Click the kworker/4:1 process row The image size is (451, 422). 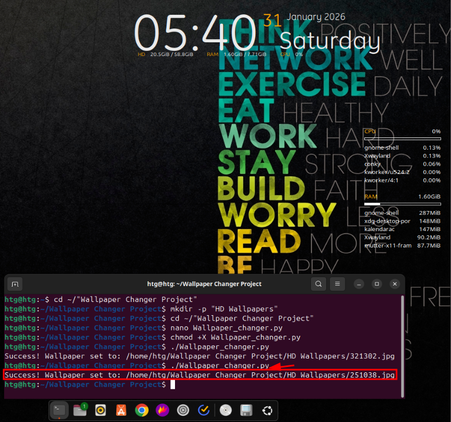tap(402, 180)
